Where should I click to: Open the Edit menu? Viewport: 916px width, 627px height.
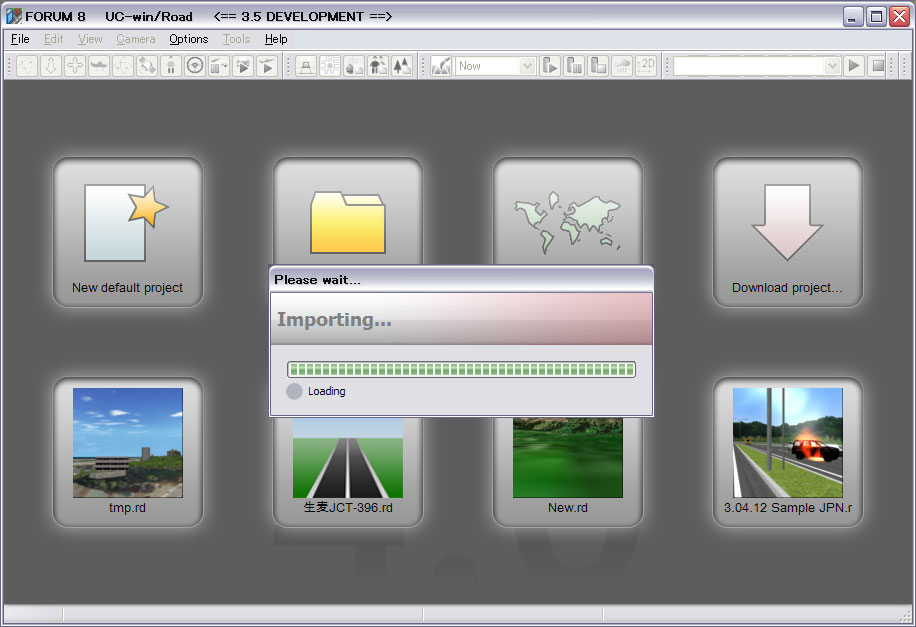pos(53,39)
